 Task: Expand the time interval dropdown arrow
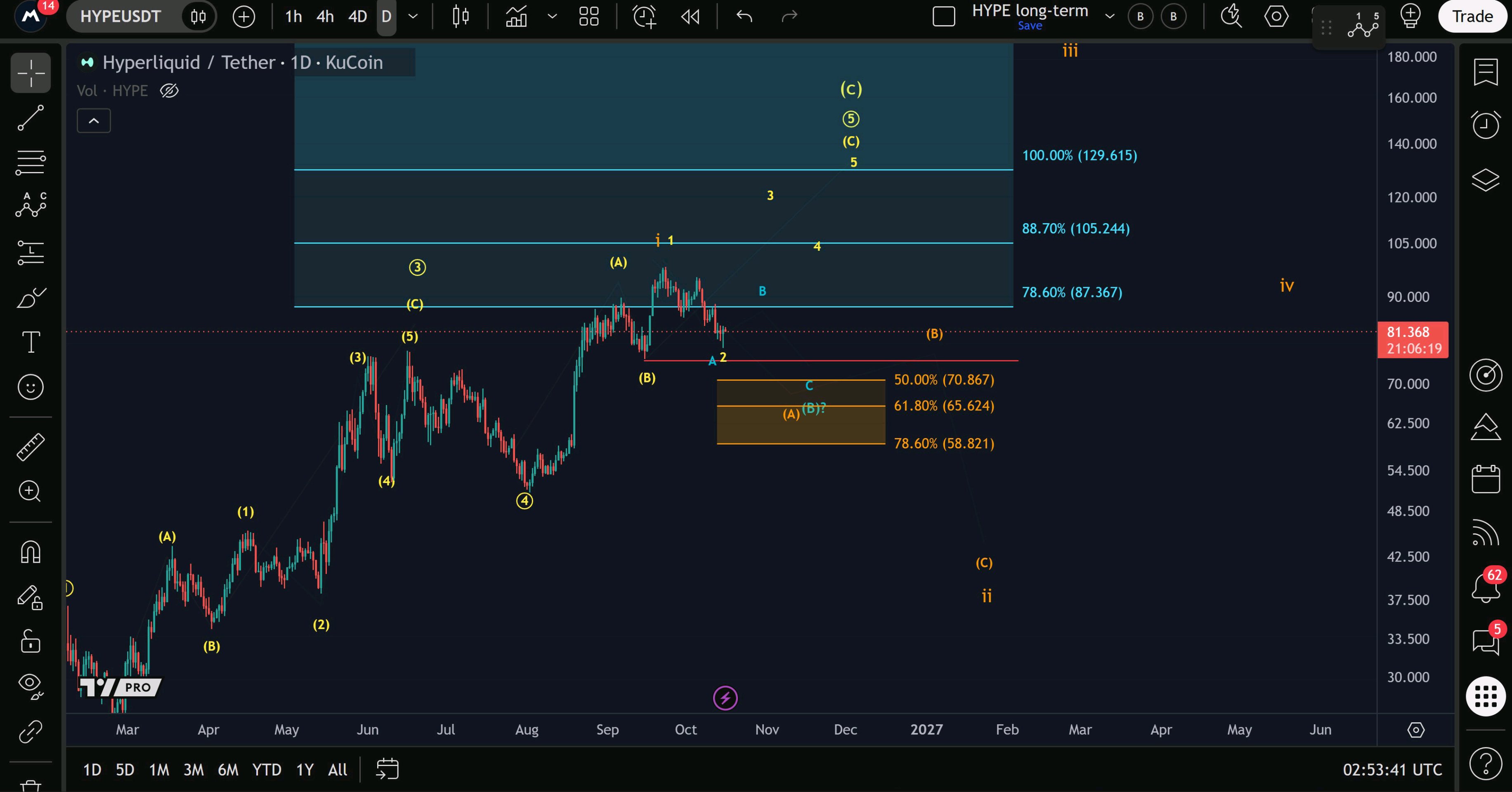(413, 16)
